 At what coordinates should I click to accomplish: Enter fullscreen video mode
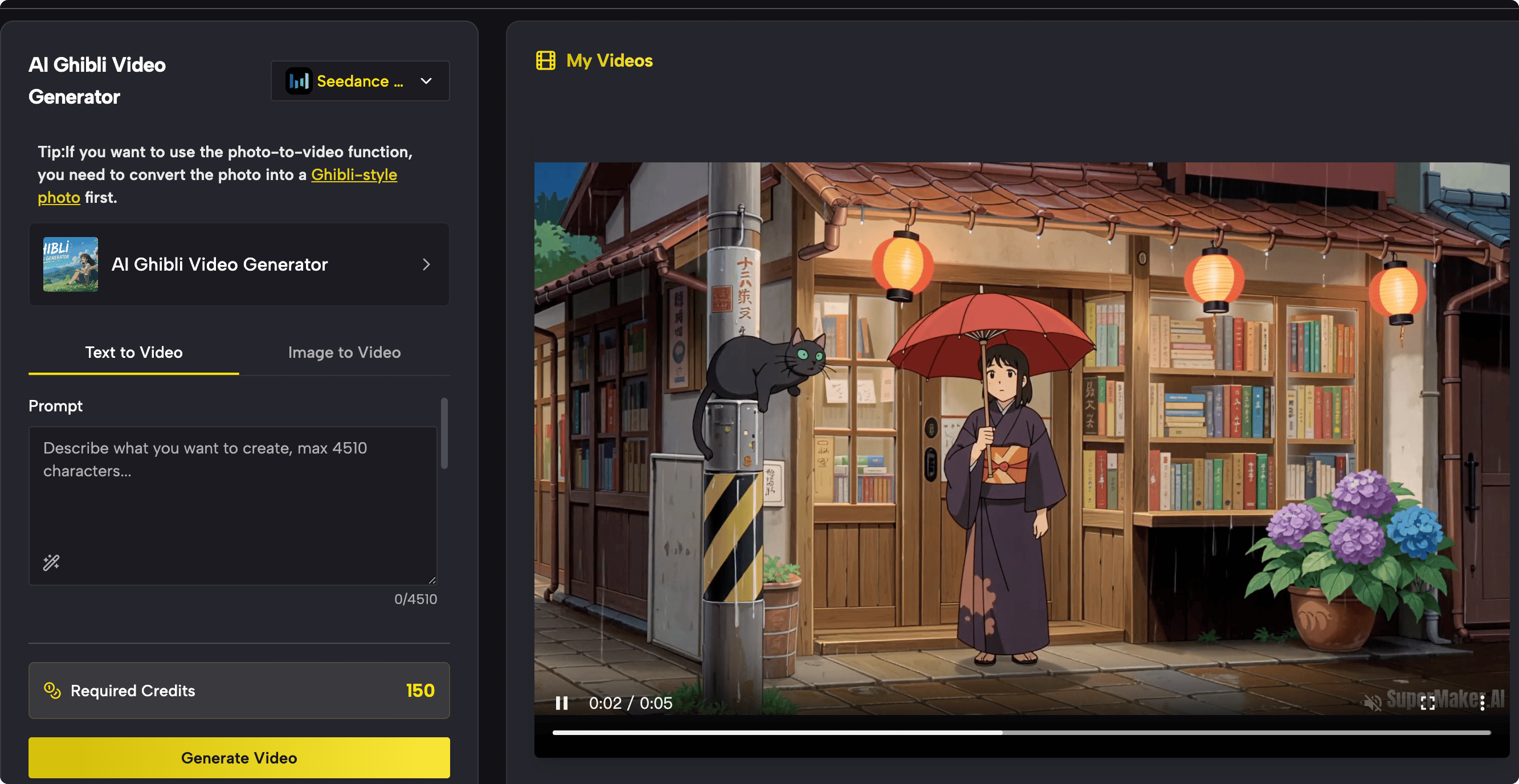[1428, 702]
